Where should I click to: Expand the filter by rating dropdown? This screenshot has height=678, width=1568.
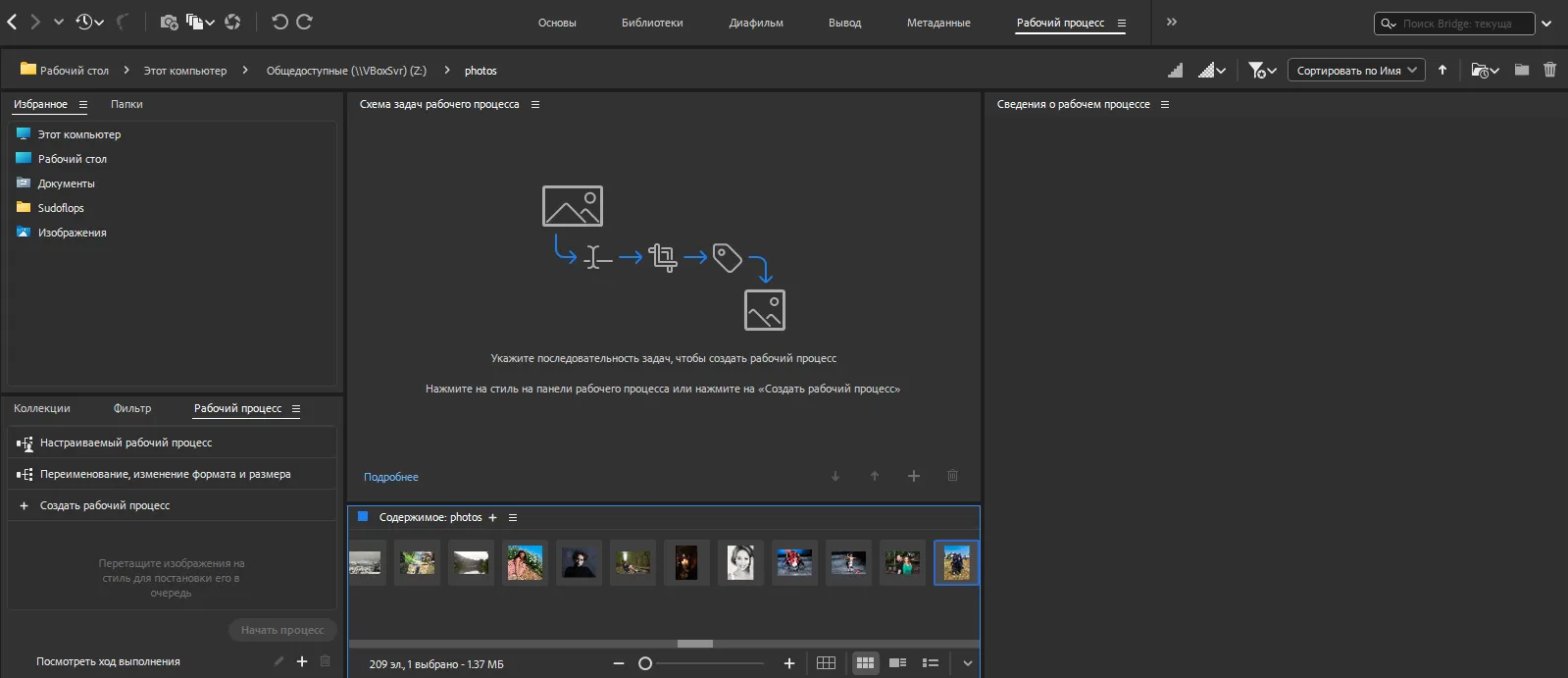1262,70
